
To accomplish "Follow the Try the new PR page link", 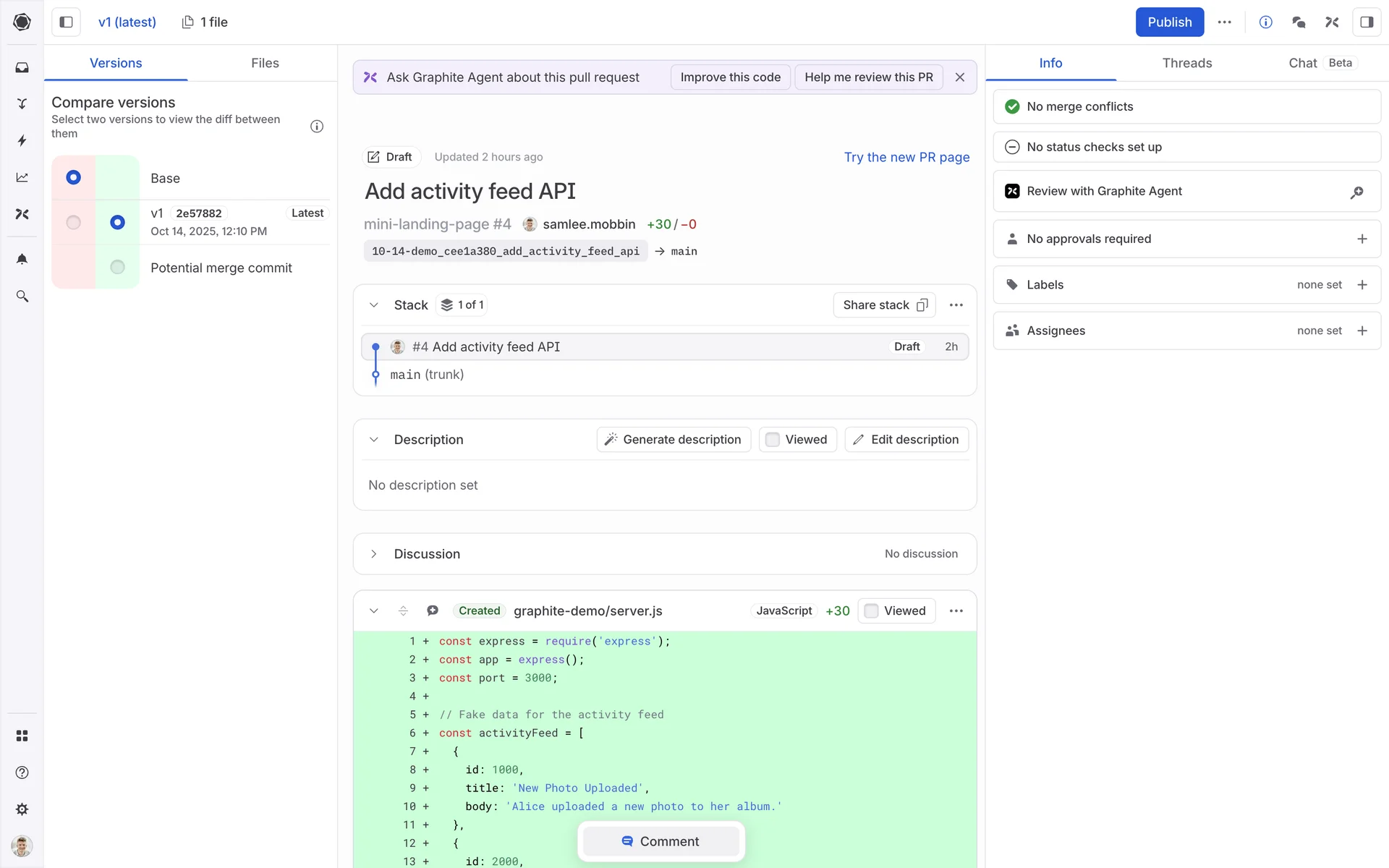I will [906, 157].
